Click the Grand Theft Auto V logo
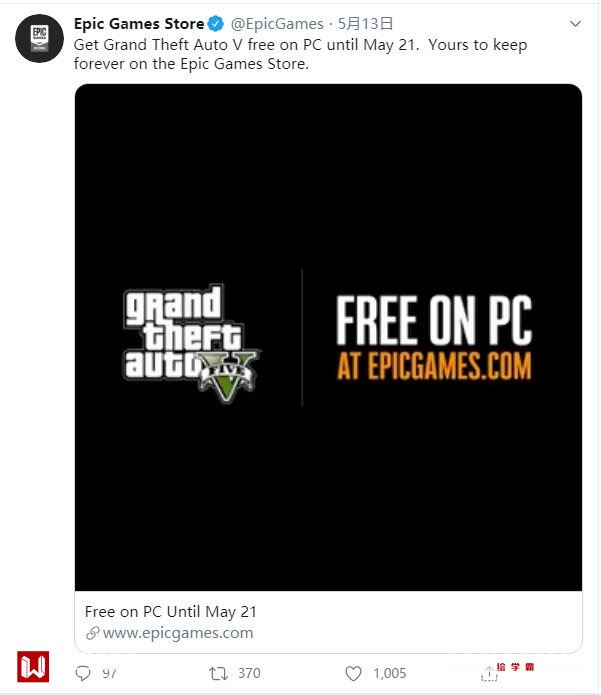 pos(191,343)
